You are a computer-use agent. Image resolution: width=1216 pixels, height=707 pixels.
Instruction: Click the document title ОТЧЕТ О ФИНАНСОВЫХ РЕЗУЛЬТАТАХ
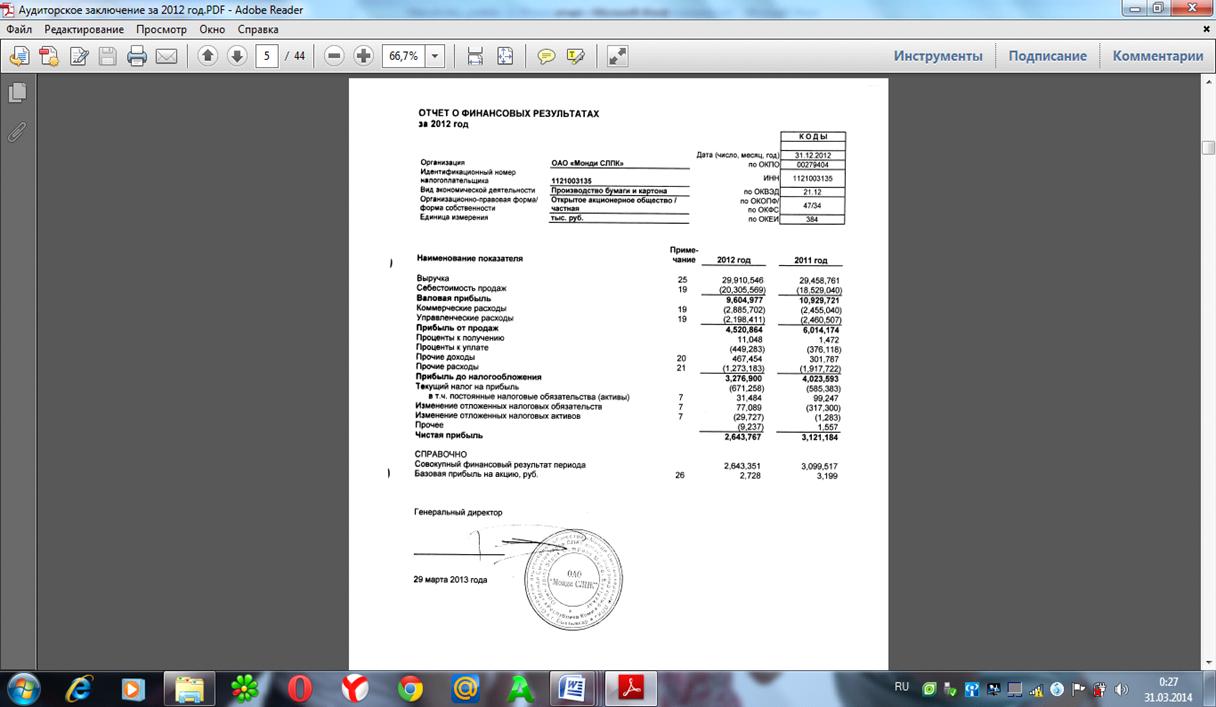tap(508, 114)
